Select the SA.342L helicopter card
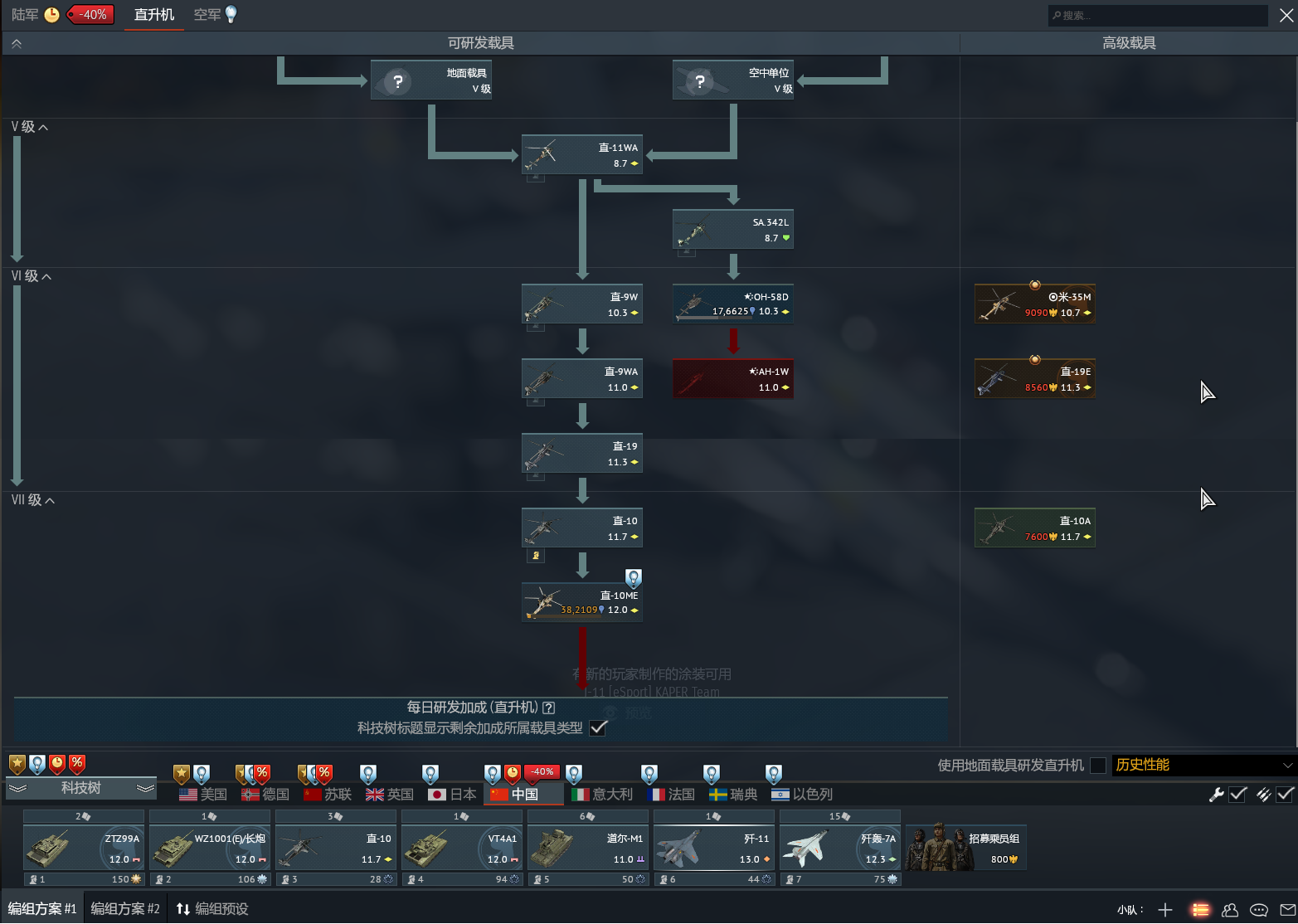Screen dimensions: 1298x924 733,230
